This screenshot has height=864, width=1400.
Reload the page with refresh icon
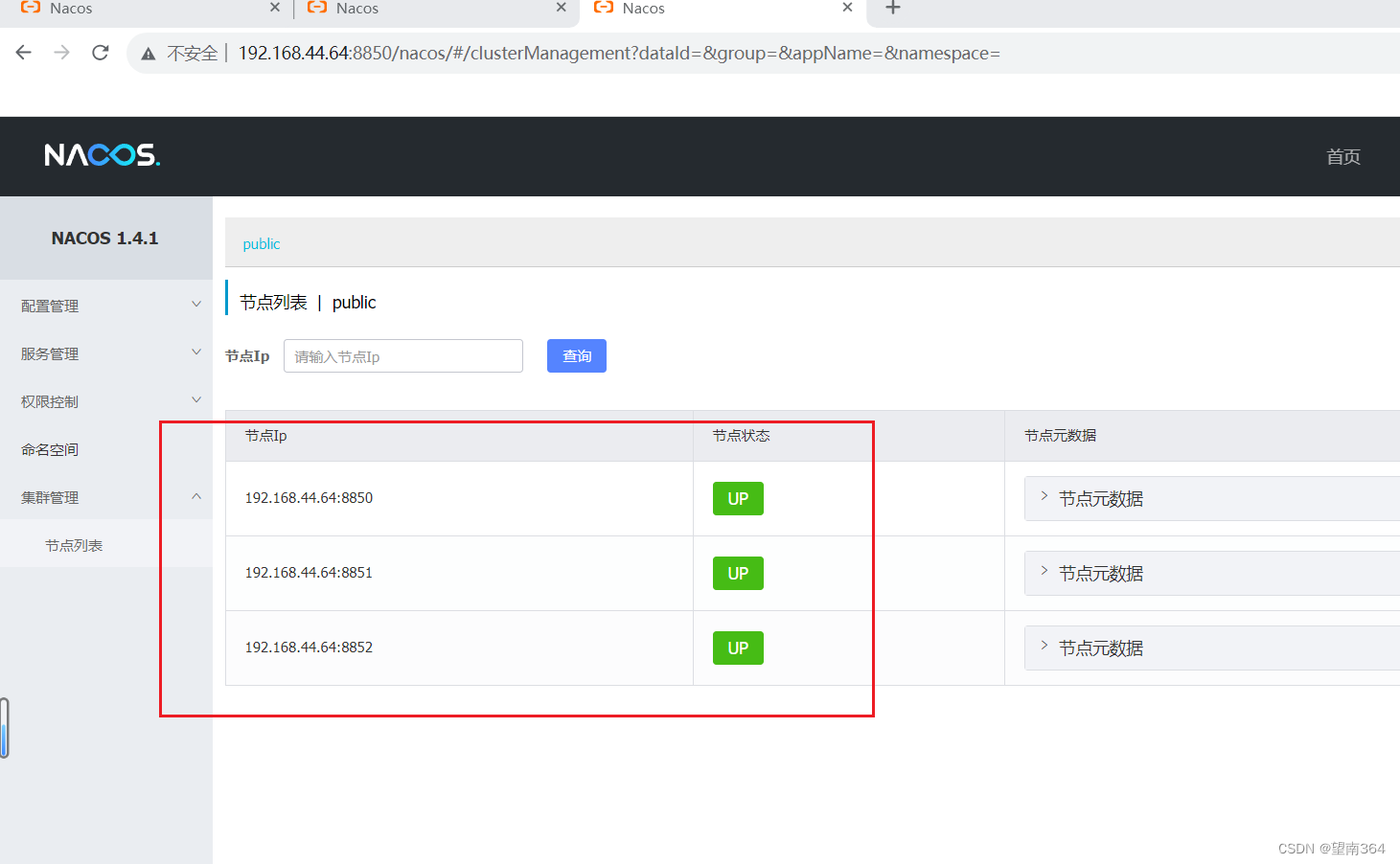coord(101,53)
